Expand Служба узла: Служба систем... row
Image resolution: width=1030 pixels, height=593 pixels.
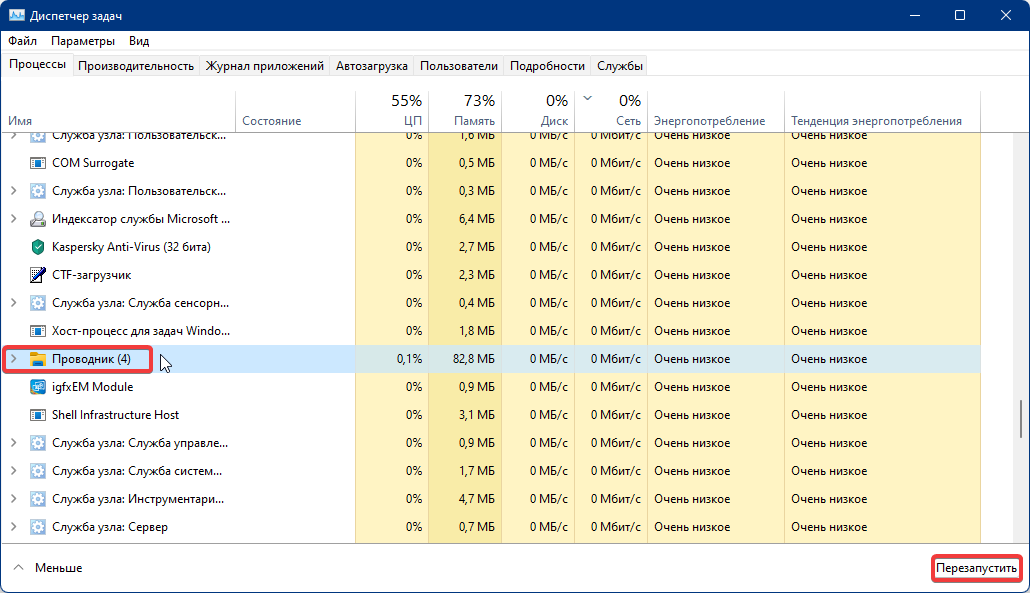13,471
